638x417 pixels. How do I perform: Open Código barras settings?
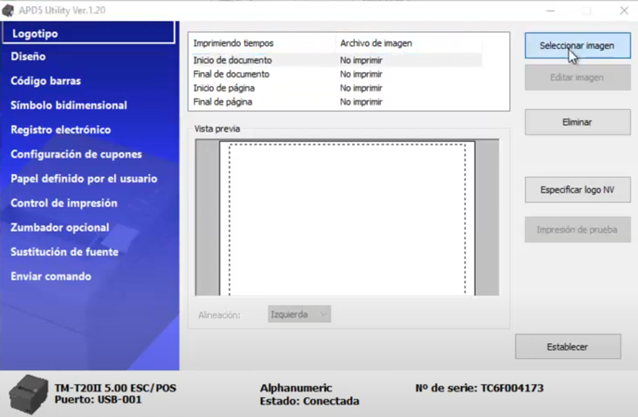point(46,81)
